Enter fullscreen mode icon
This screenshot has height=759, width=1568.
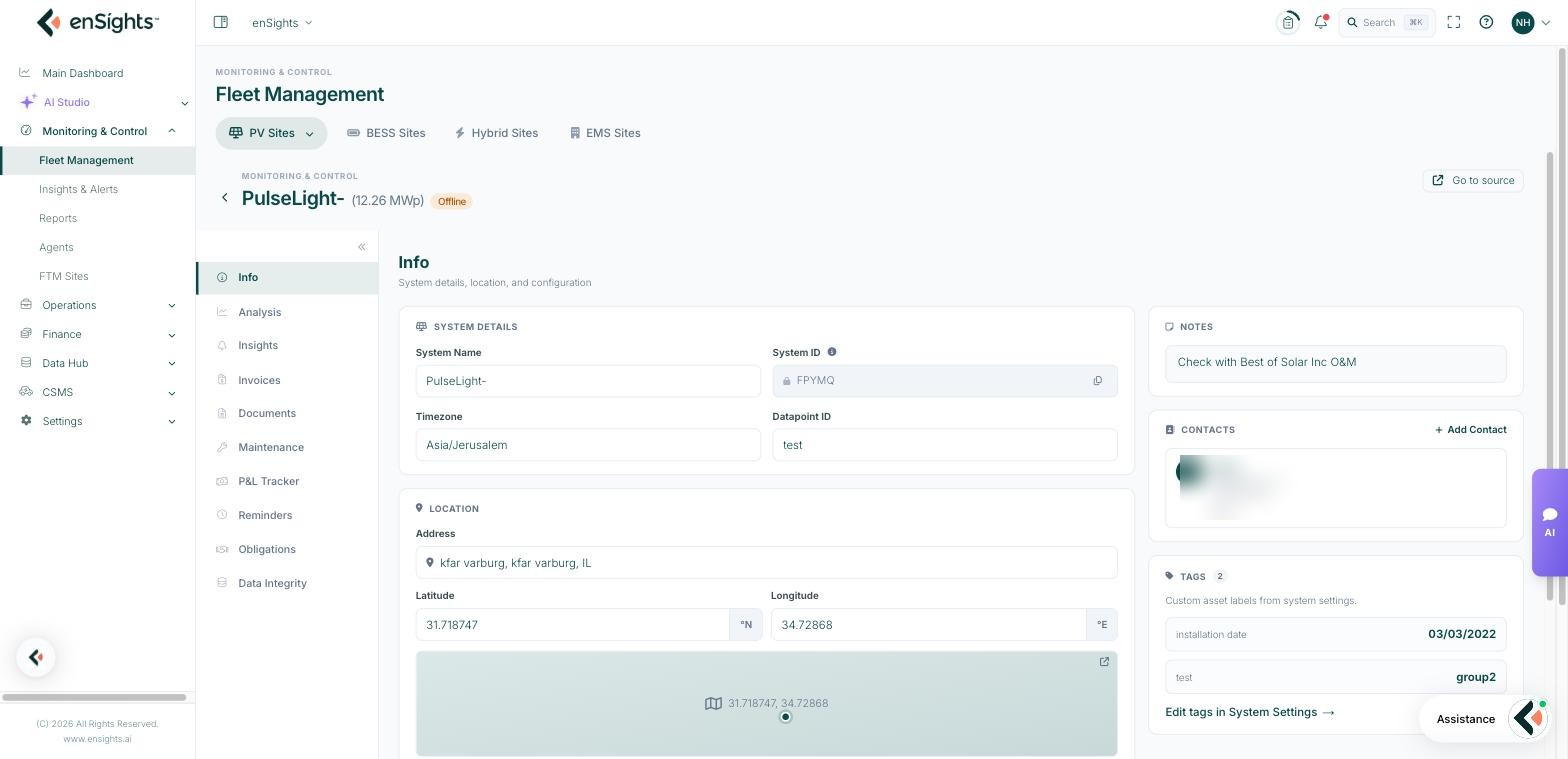1454,22
